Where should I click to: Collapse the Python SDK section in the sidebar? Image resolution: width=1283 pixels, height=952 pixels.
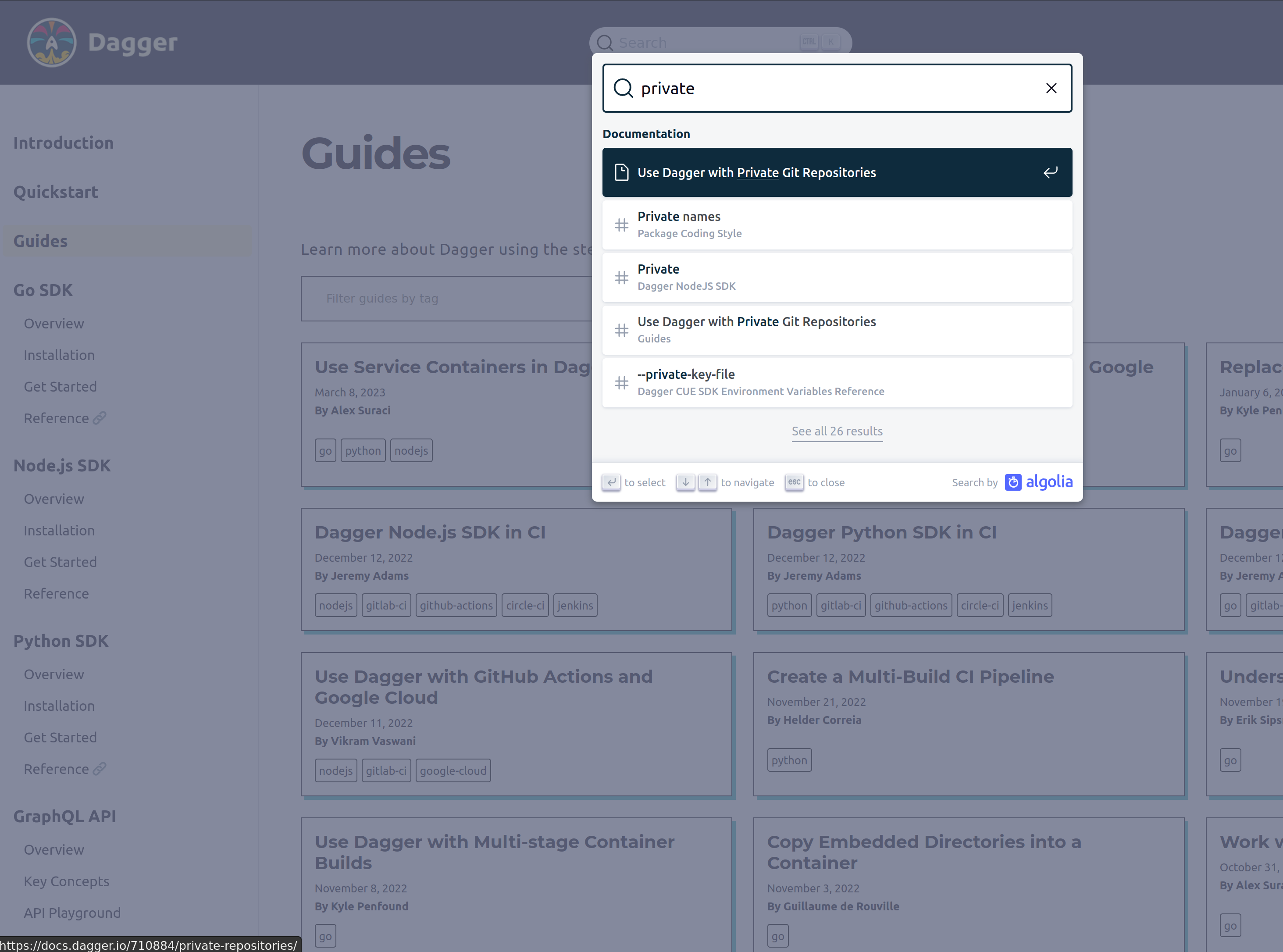pos(61,641)
